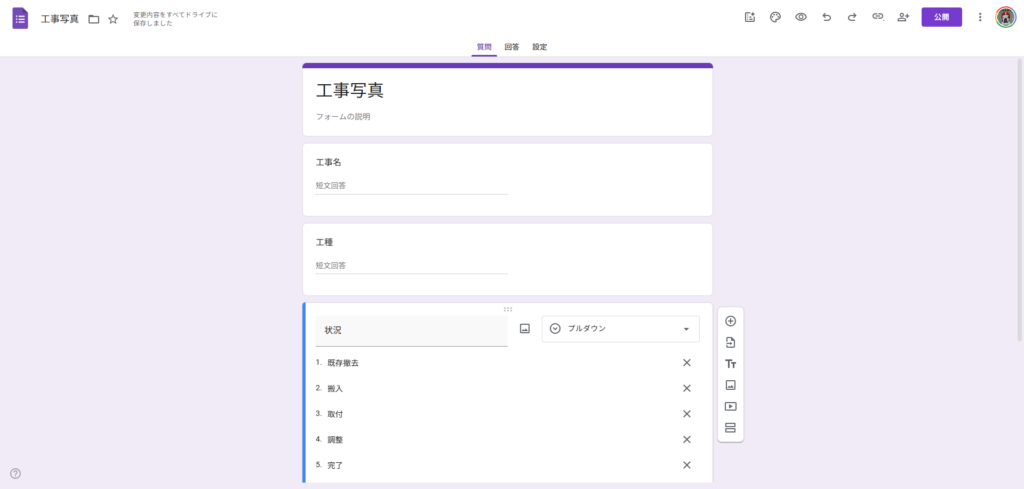Add a new question from side toolbar
This screenshot has width=1024, height=489.
click(x=730, y=321)
